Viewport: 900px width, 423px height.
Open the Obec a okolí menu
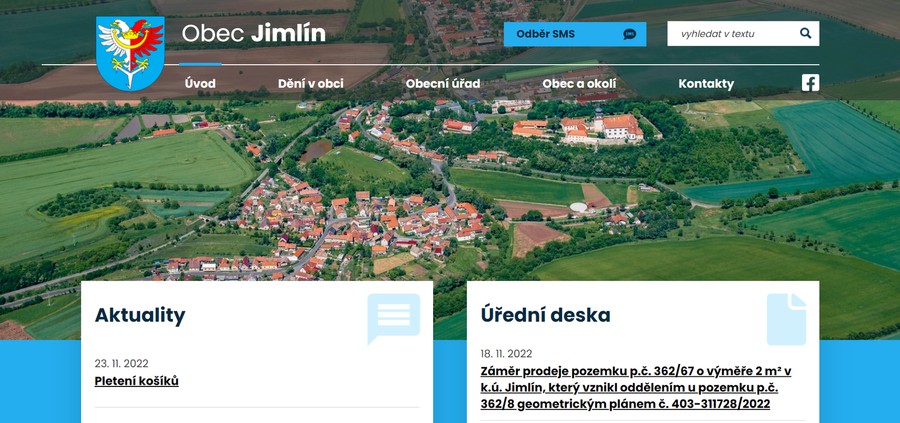(x=579, y=84)
